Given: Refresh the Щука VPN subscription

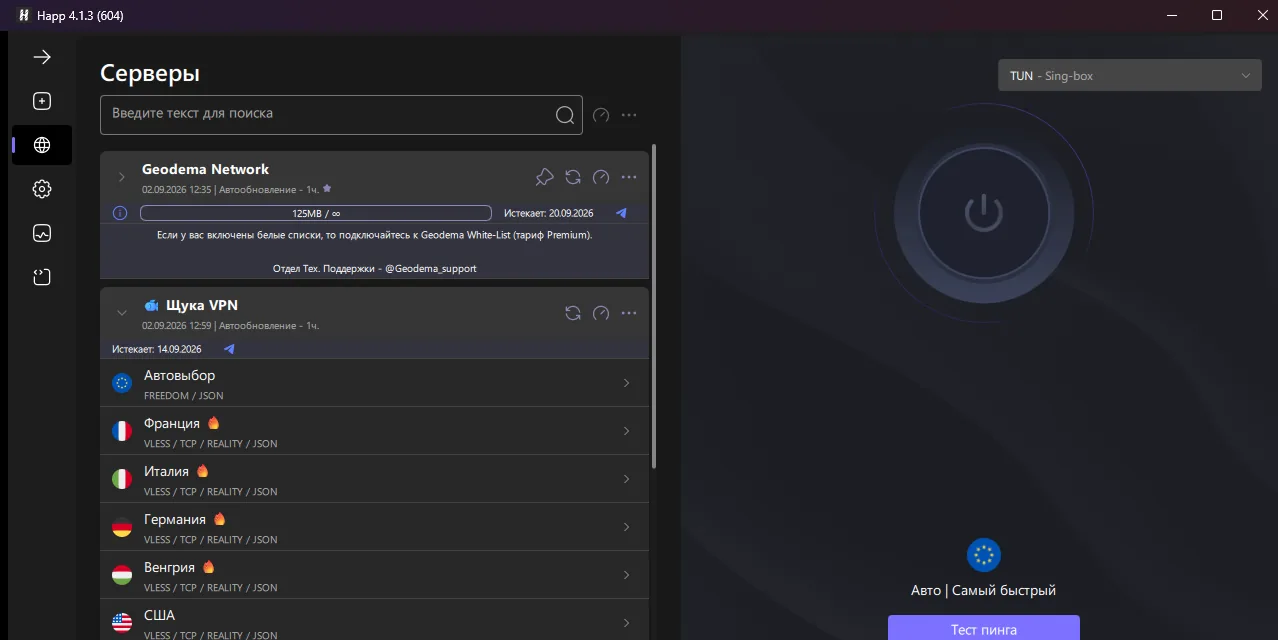Looking at the screenshot, I should click(x=573, y=313).
